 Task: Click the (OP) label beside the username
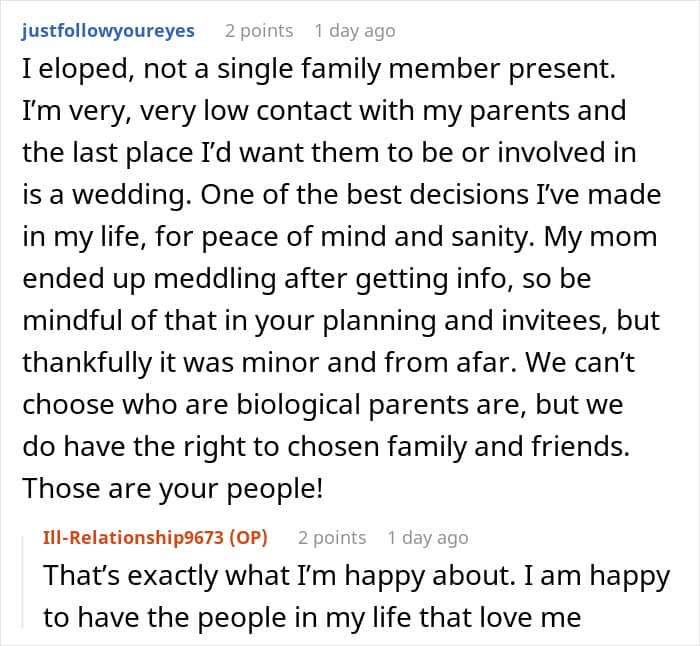[x=248, y=538]
